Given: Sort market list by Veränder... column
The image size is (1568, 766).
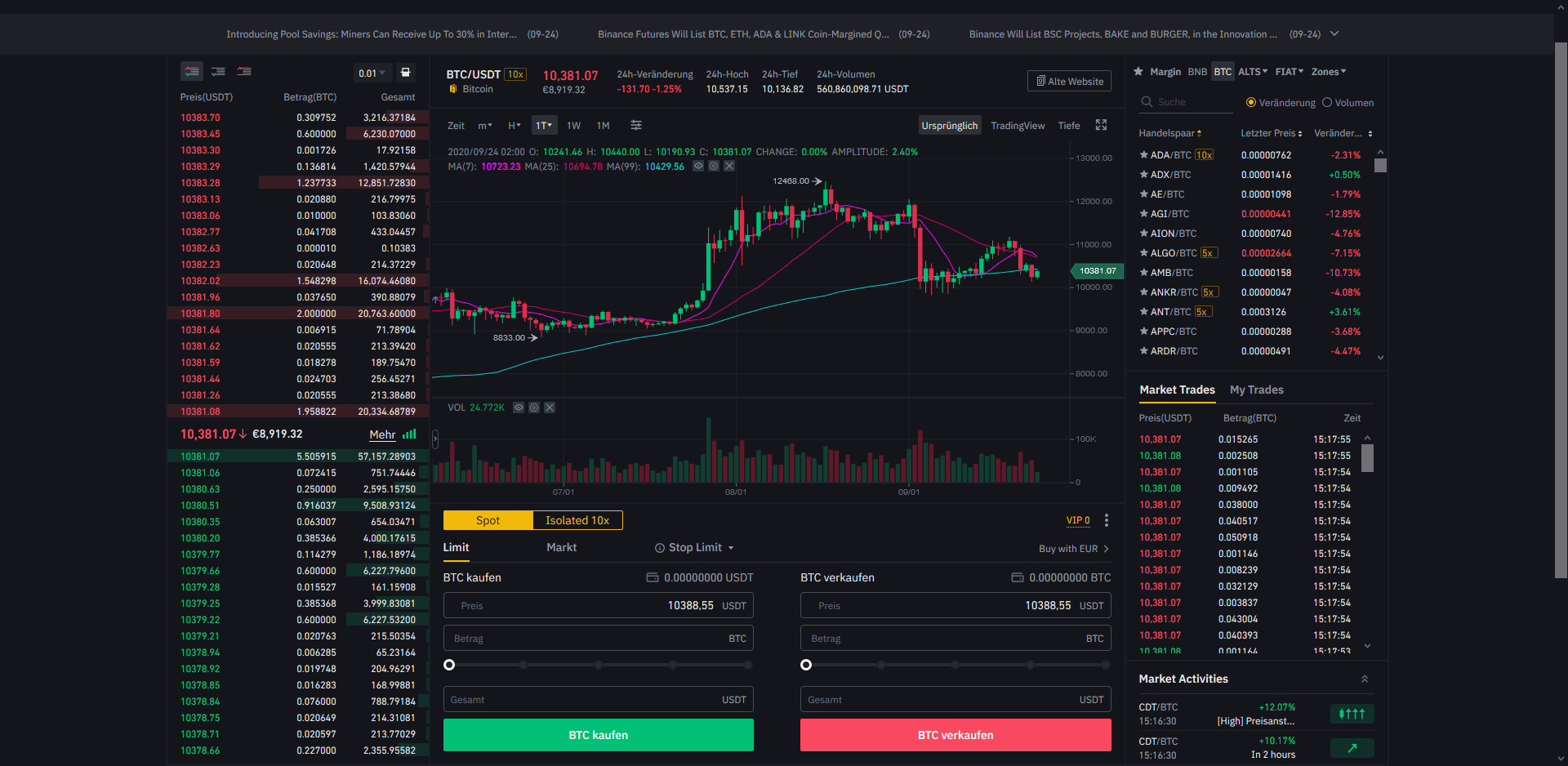Looking at the screenshot, I should (x=1343, y=133).
